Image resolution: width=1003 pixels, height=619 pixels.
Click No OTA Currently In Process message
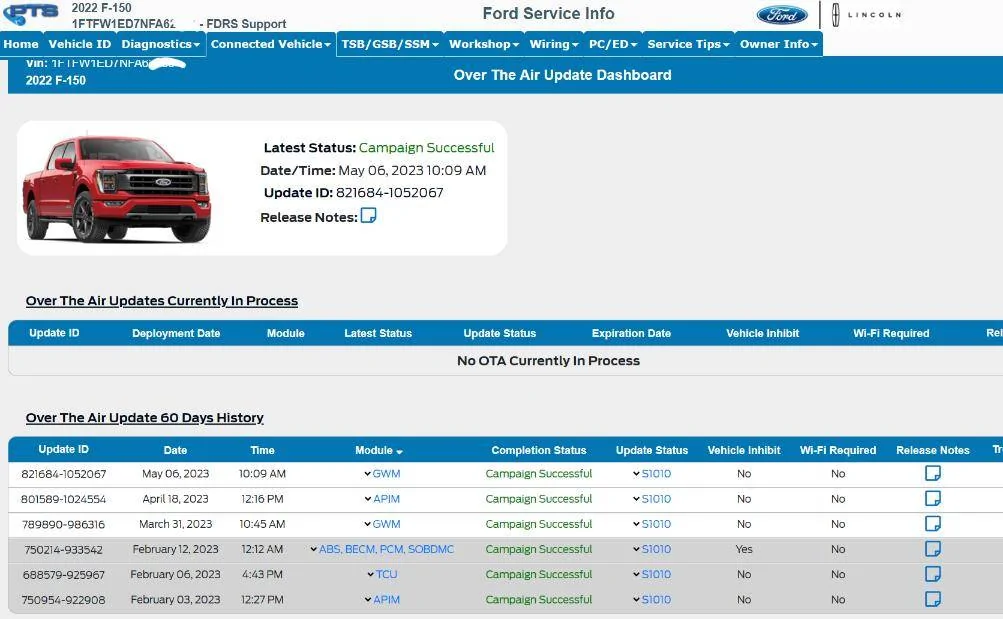pos(548,361)
